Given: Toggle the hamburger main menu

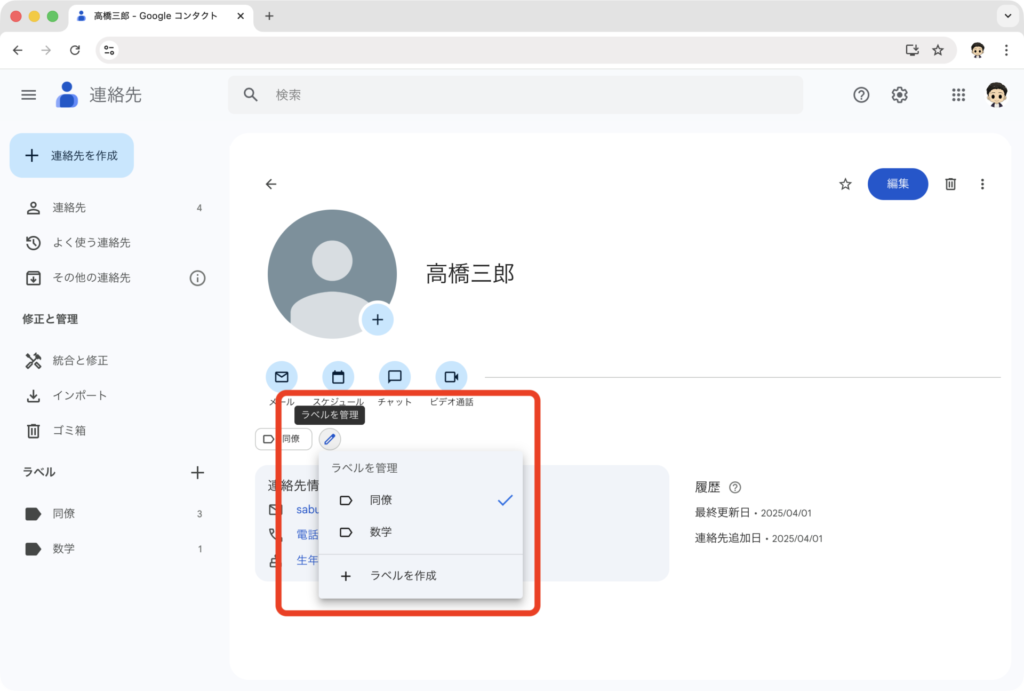Looking at the screenshot, I should click(x=29, y=95).
